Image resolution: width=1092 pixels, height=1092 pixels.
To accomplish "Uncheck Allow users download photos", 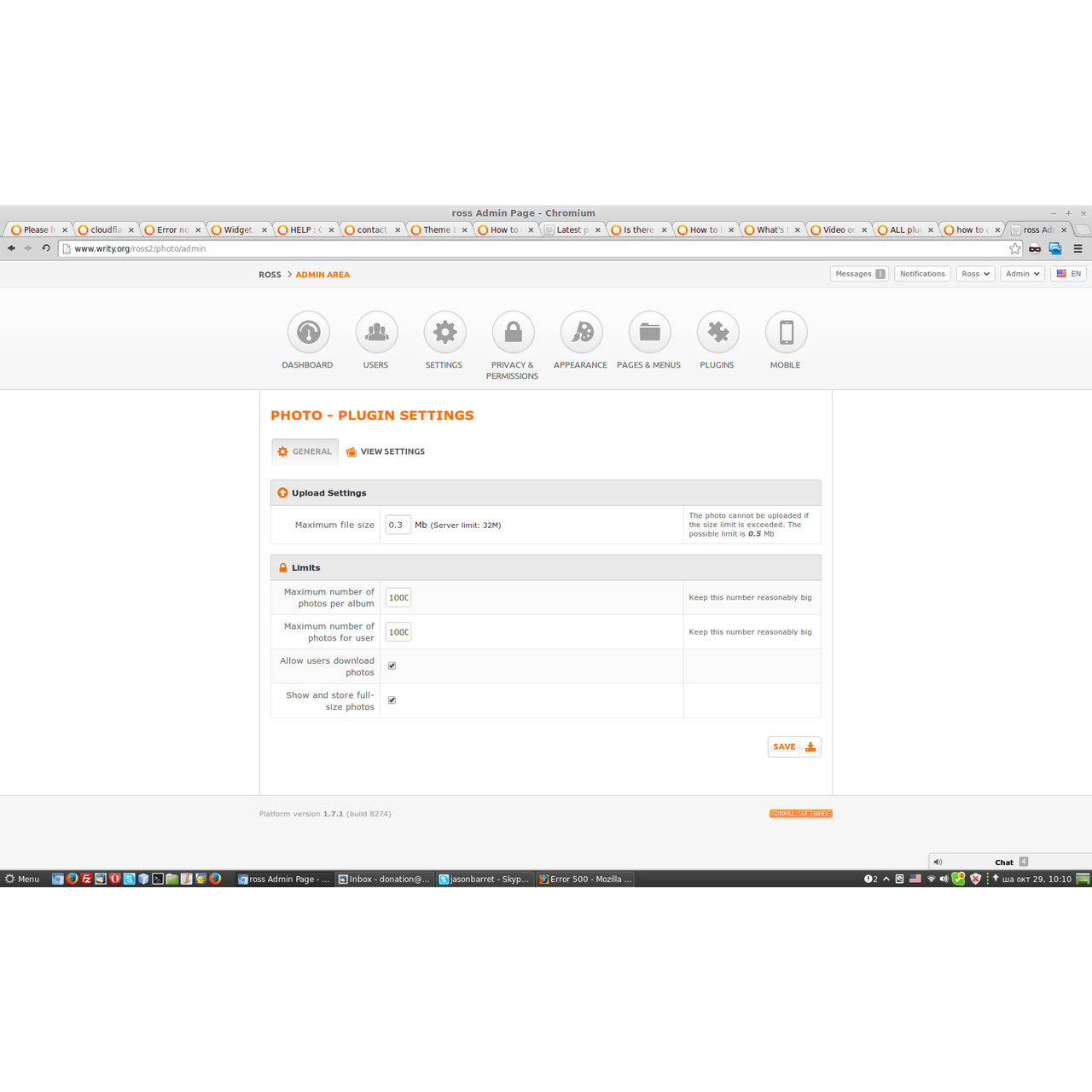I will tap(392, 665).
